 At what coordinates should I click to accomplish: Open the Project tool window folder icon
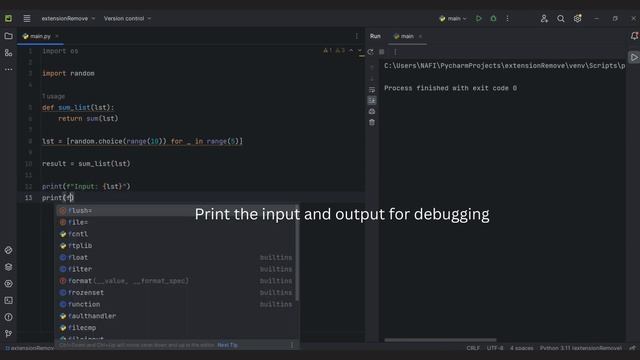pyautogui.click(x=8, y=36)
